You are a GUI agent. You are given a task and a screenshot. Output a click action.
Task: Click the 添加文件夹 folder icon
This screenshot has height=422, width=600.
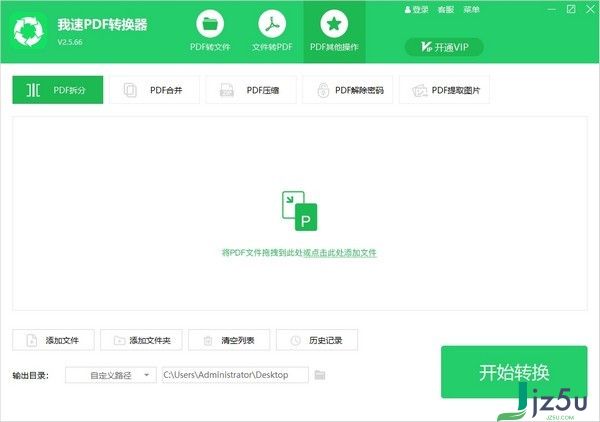point(119,340)
